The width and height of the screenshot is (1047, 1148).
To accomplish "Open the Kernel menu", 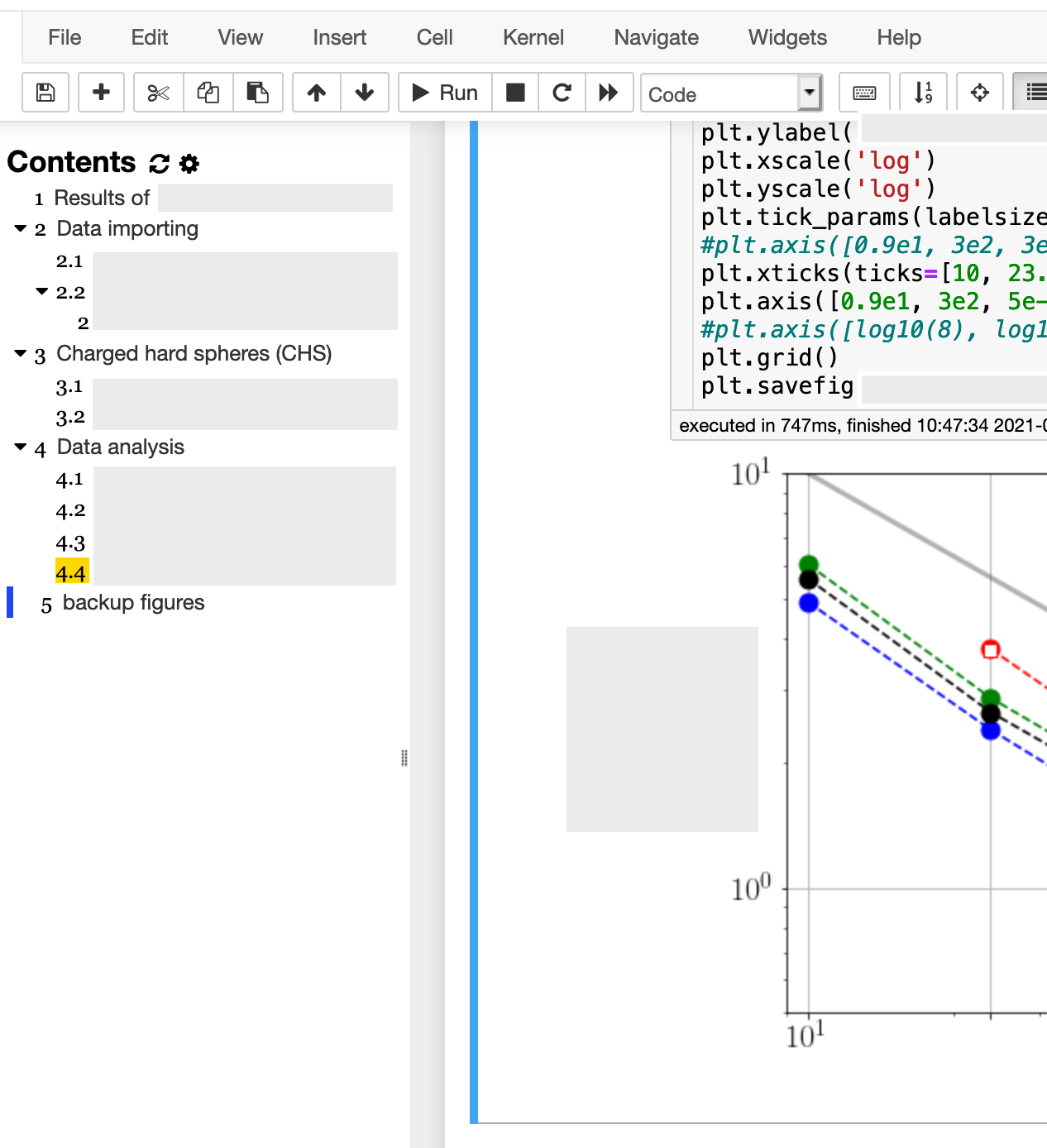I will click(x=533, y=37).
